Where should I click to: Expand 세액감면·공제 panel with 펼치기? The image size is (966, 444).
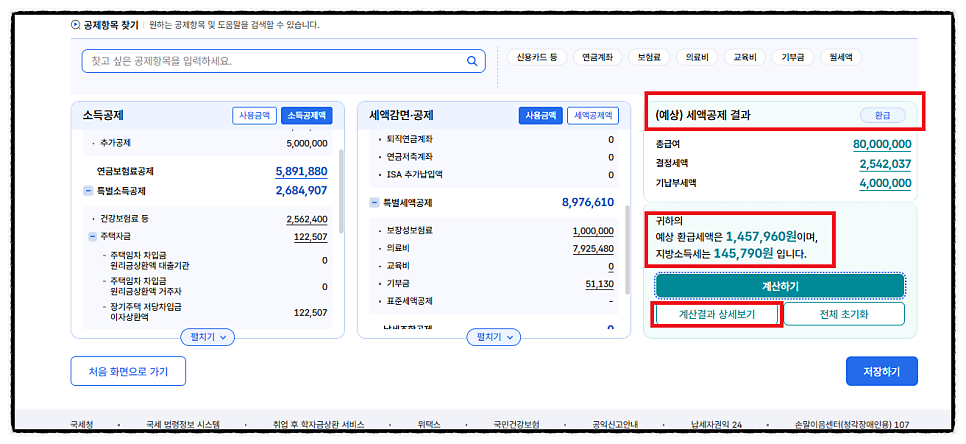tap(494, 337)
